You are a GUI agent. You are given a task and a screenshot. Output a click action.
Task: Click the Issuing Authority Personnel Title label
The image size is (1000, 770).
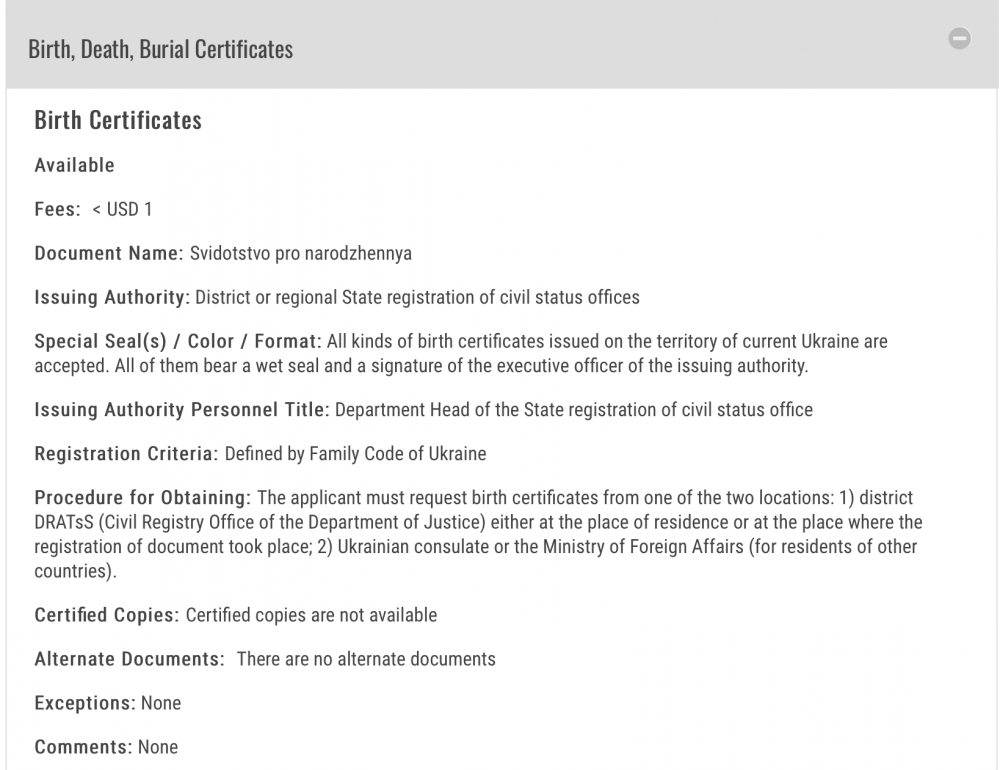[182, 410]
